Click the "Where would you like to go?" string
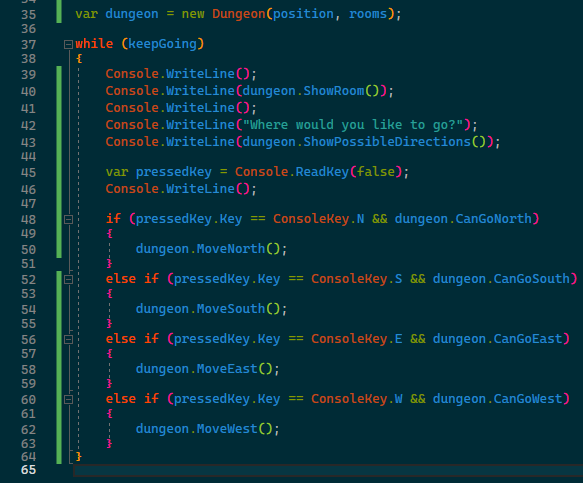The width and height of the screenshot is (583, 483). tap(353, 125)
